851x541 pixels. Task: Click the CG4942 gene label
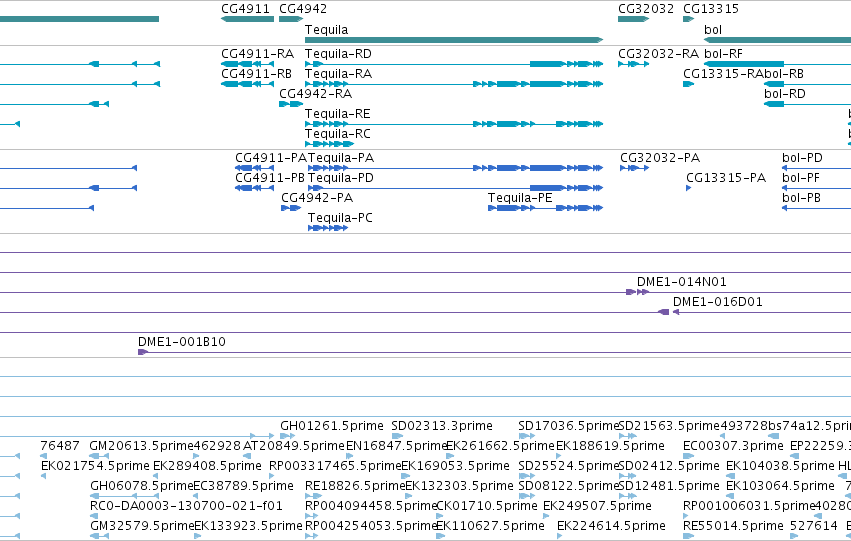[x=303, y=9]
